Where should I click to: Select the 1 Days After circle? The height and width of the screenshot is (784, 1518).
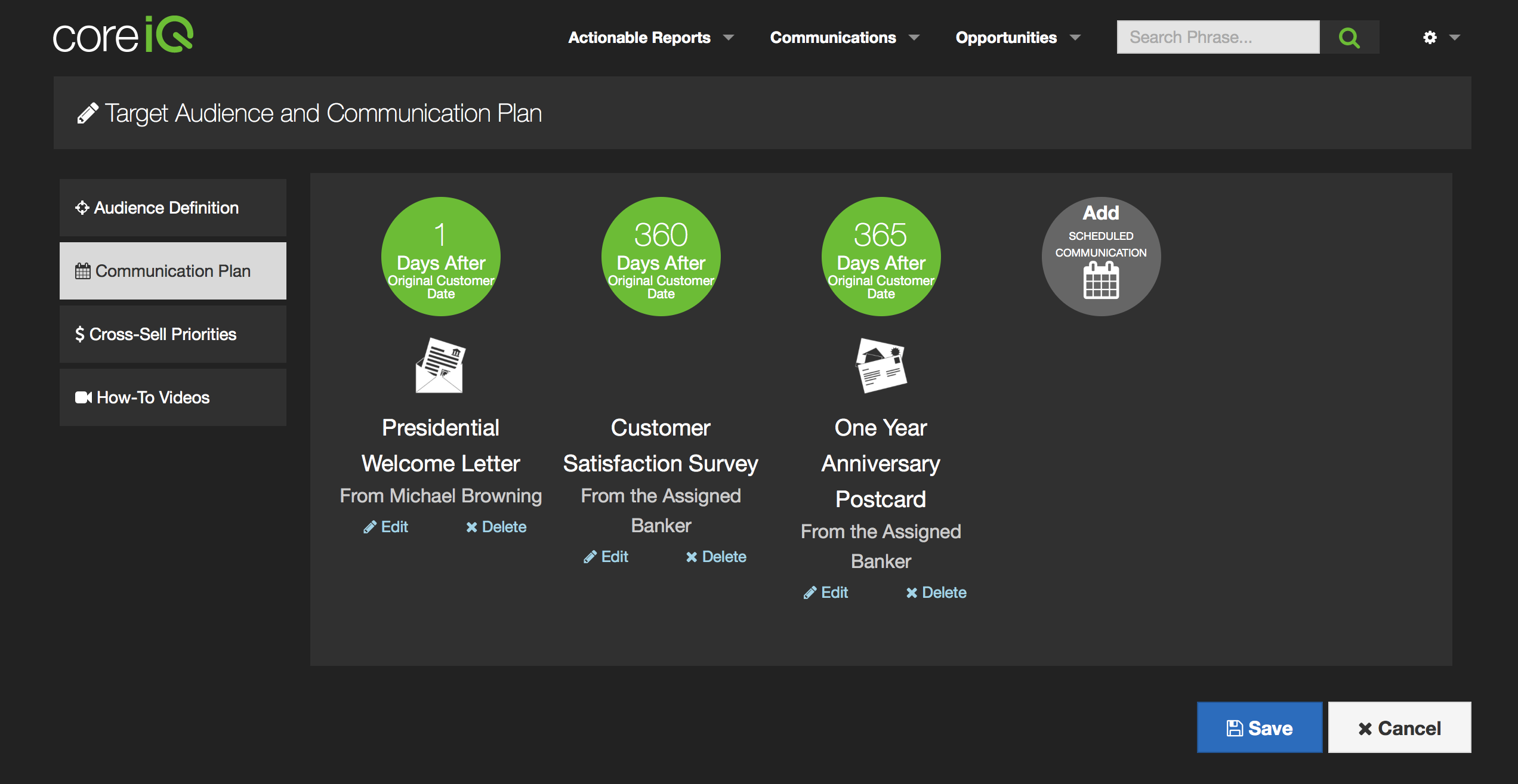440,256
